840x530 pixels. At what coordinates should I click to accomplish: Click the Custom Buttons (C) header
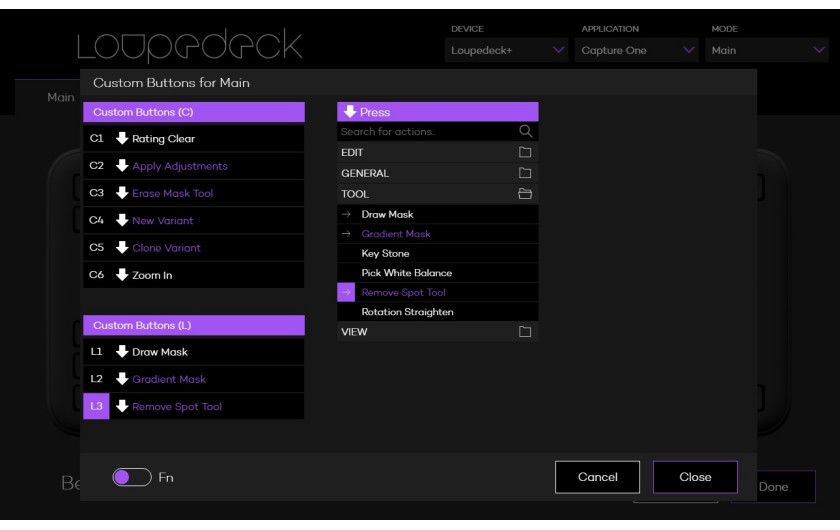[x=194, y=112]
